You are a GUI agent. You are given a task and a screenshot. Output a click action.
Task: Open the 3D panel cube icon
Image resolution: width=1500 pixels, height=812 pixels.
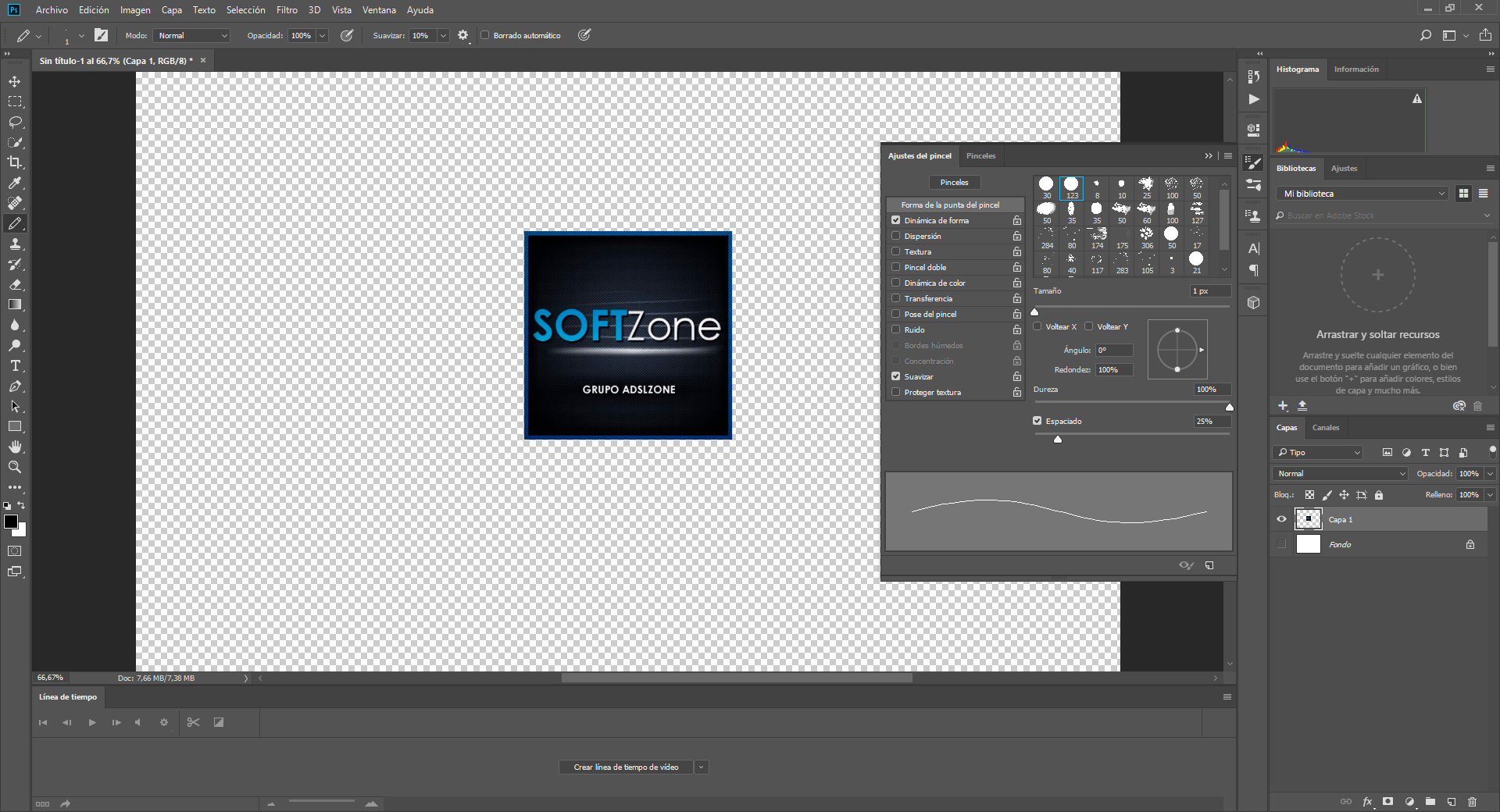1254,303
